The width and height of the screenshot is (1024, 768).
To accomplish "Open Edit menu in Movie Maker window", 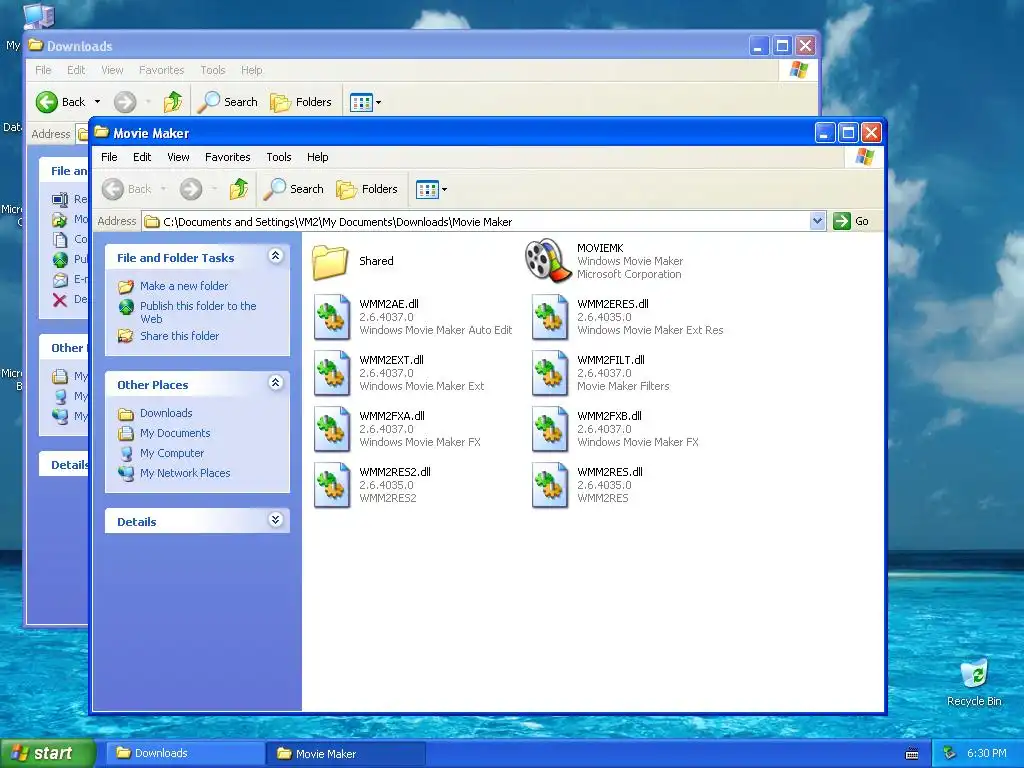I will (142, 157).
